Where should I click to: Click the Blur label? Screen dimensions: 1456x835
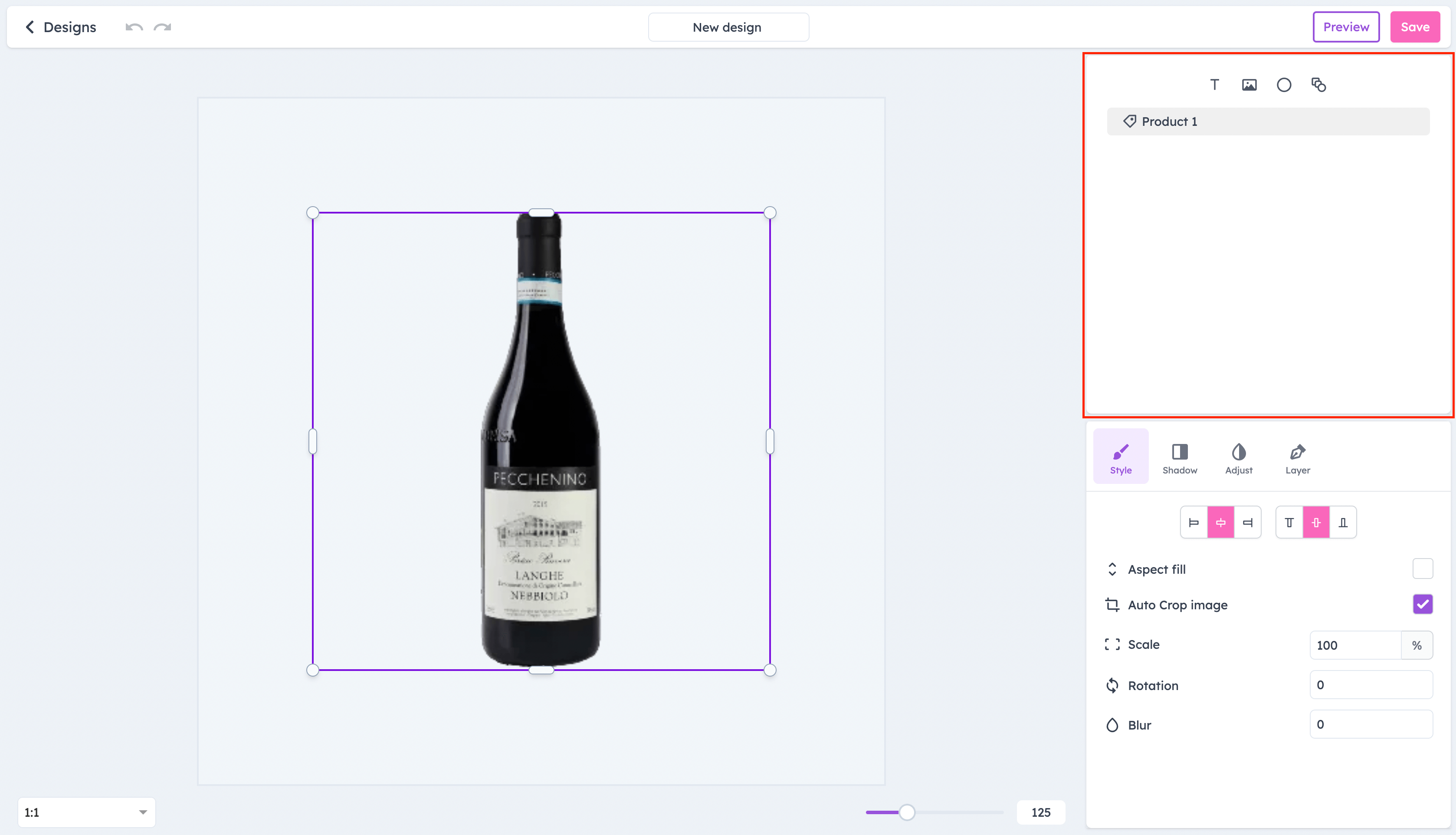pyautogui.click(x=1139, y=725)
